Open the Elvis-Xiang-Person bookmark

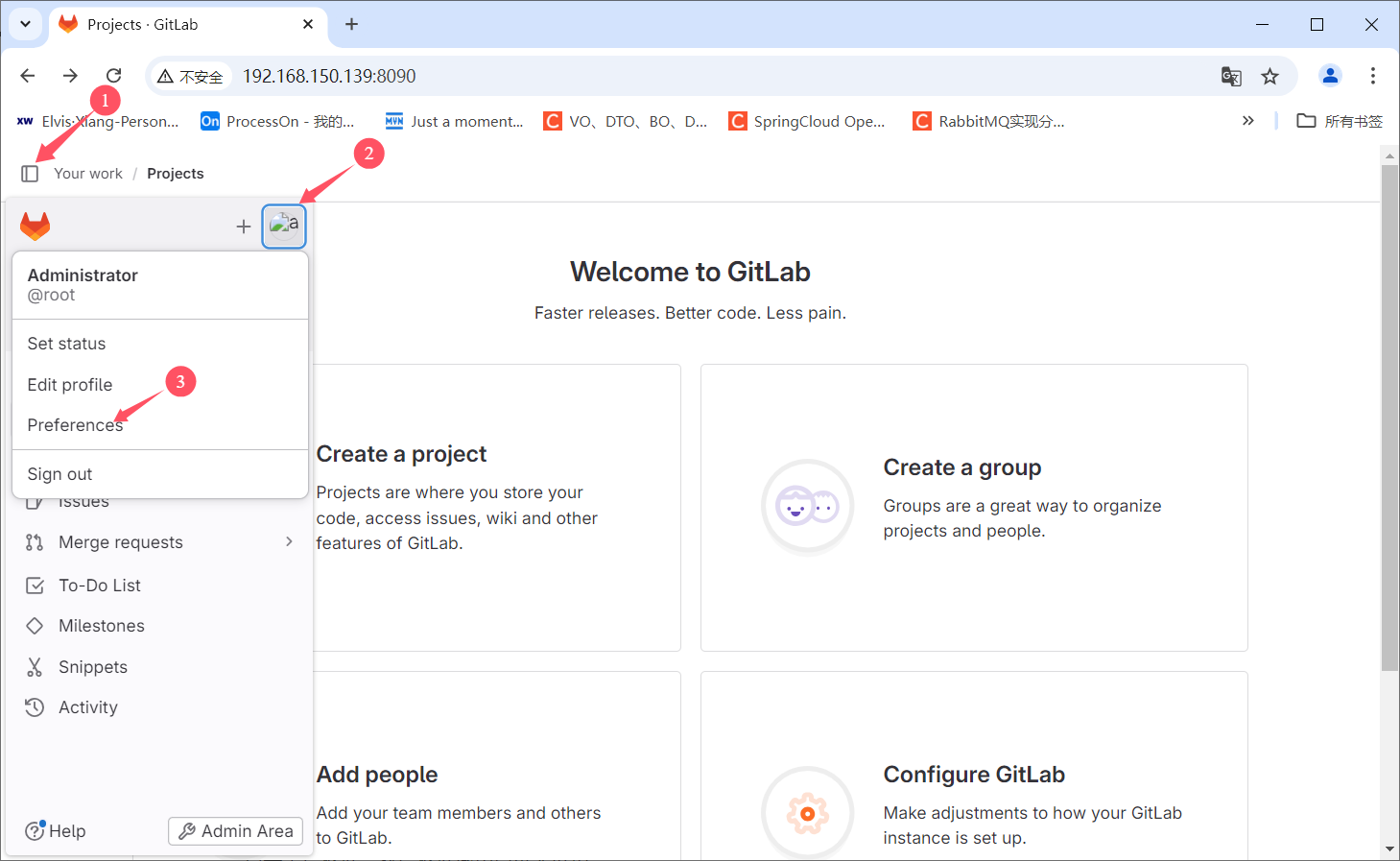point(98,121)
